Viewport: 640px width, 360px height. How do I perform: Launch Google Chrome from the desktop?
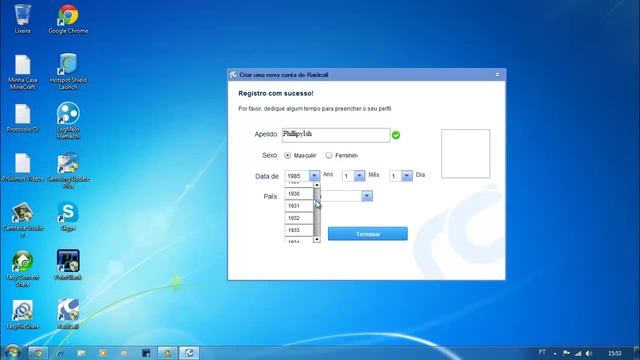pyautogui.click(x=68, y=19)
